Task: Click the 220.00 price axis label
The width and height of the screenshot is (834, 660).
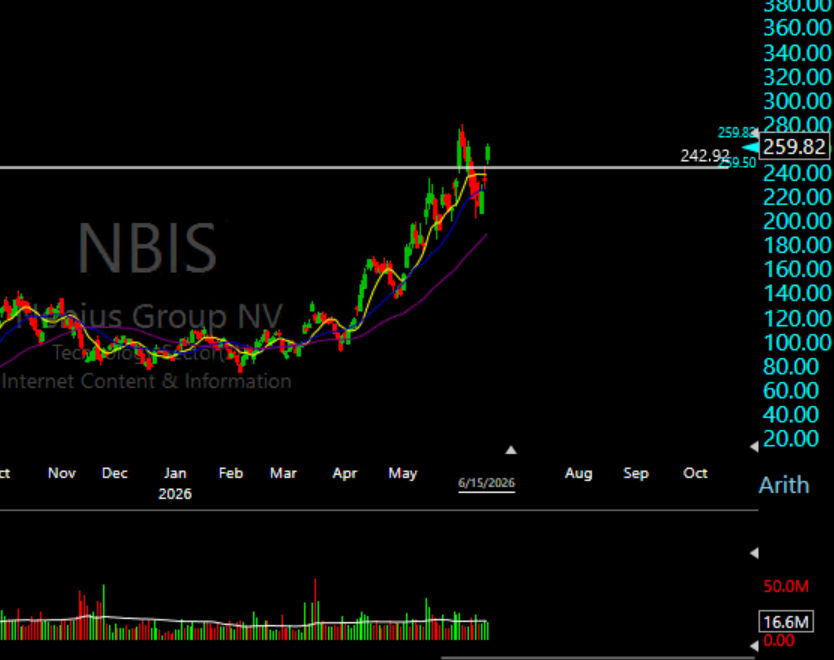Action: (797, 197)
